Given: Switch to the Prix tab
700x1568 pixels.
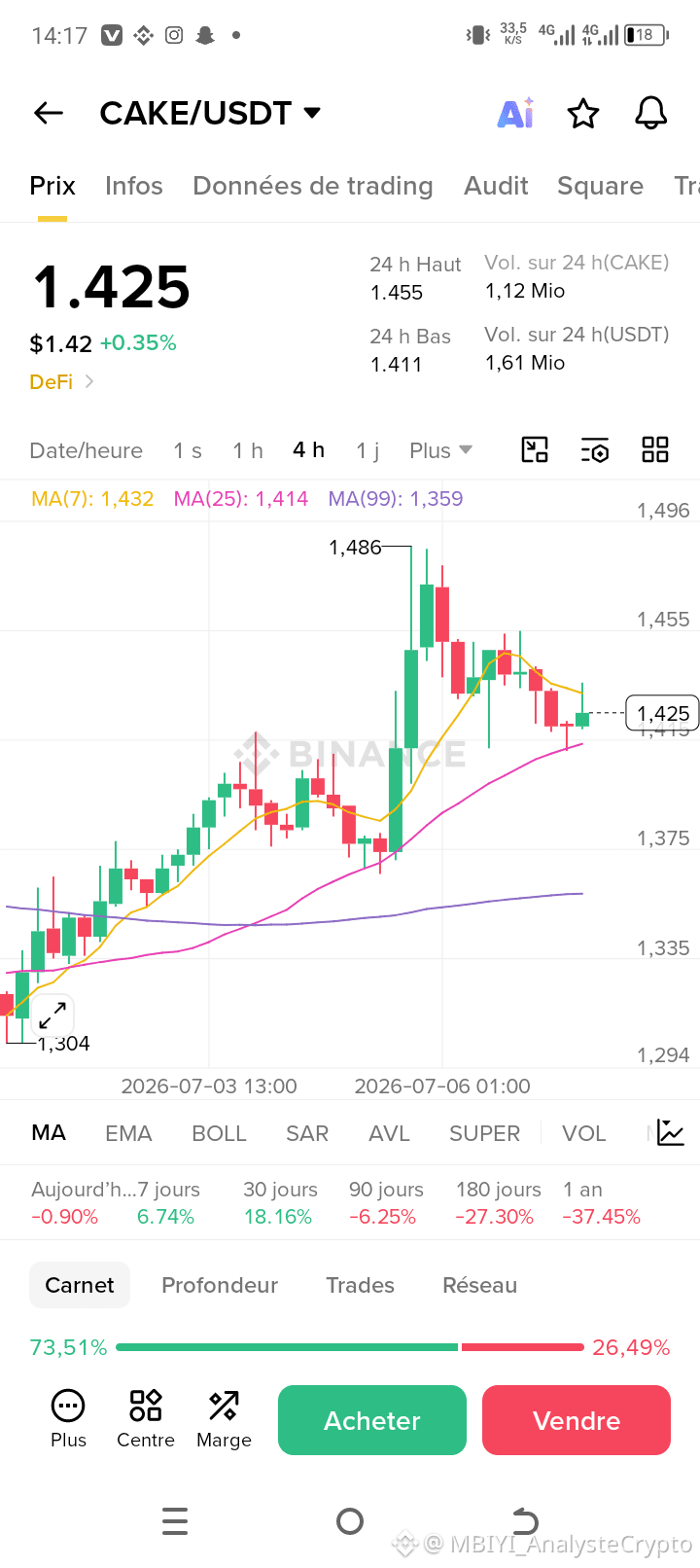Looking at the screenshot, I should (x=52, y=186).
